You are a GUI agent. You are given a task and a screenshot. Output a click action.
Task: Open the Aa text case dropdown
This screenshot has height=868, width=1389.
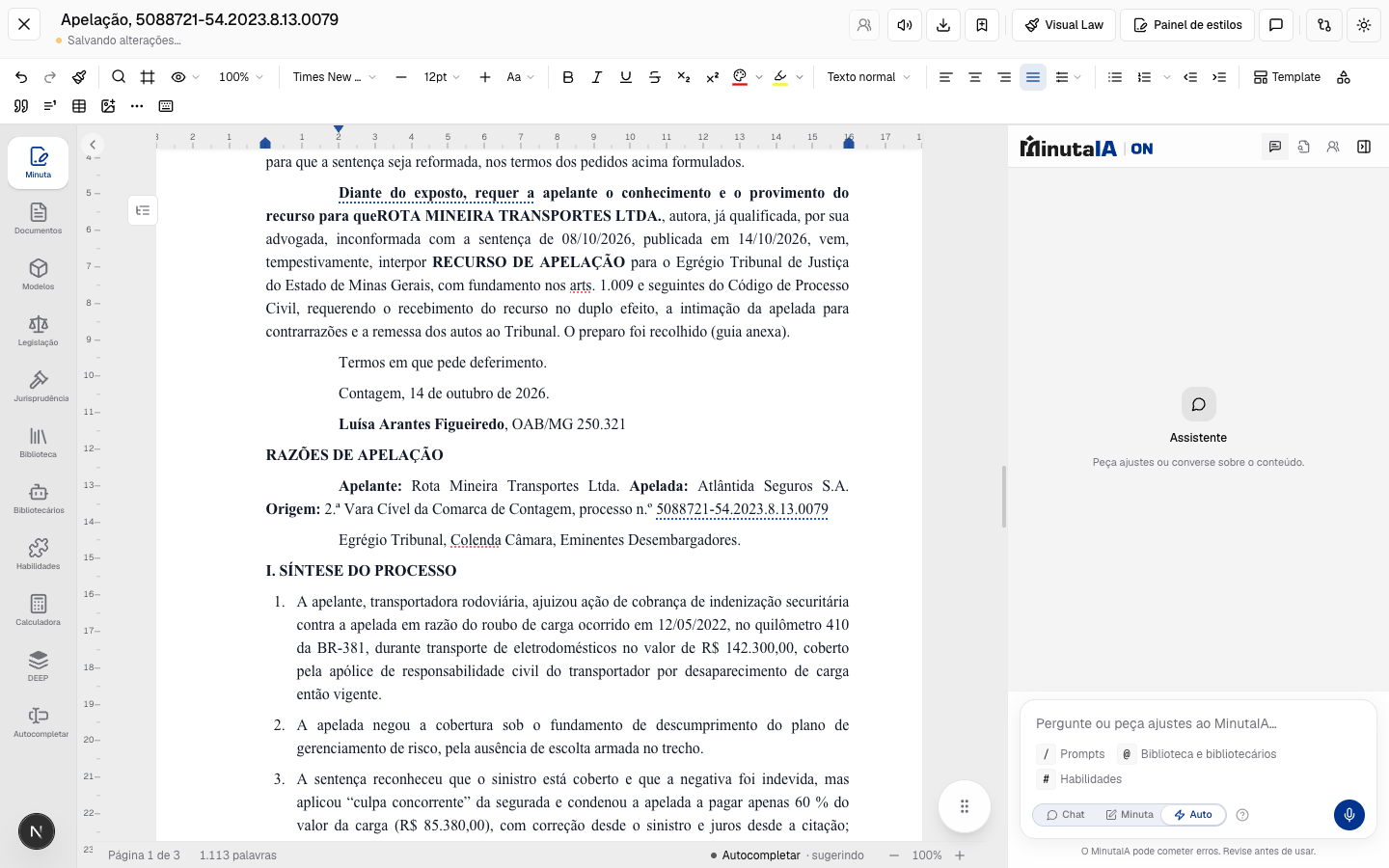[x=521, y=77]
